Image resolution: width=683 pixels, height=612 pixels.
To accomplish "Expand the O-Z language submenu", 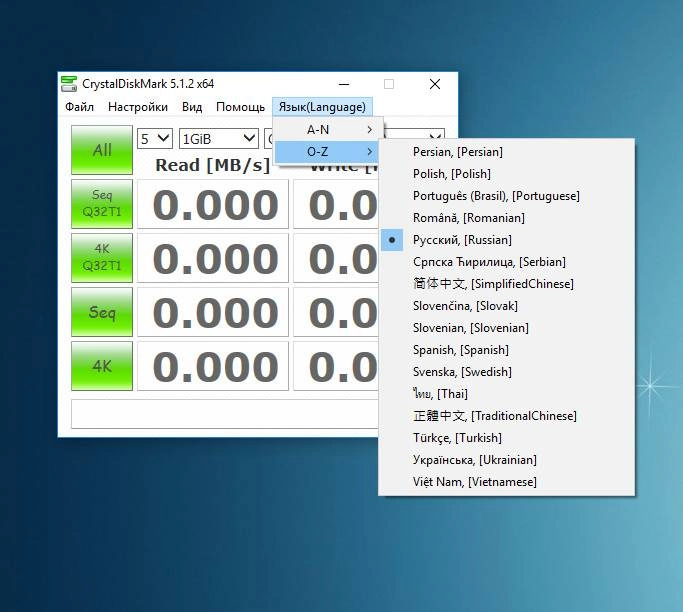I will click(x=328, y=152).
